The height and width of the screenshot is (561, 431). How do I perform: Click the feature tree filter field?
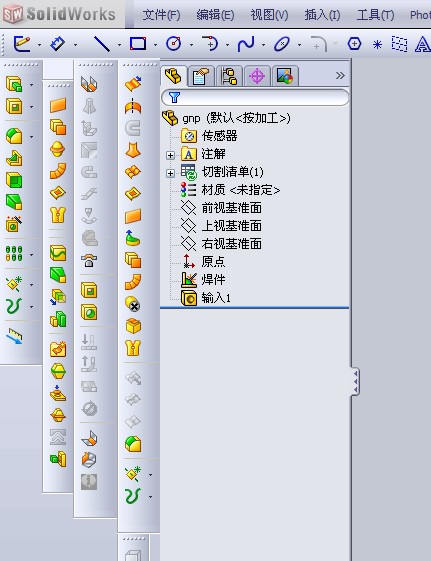[255, 97]
